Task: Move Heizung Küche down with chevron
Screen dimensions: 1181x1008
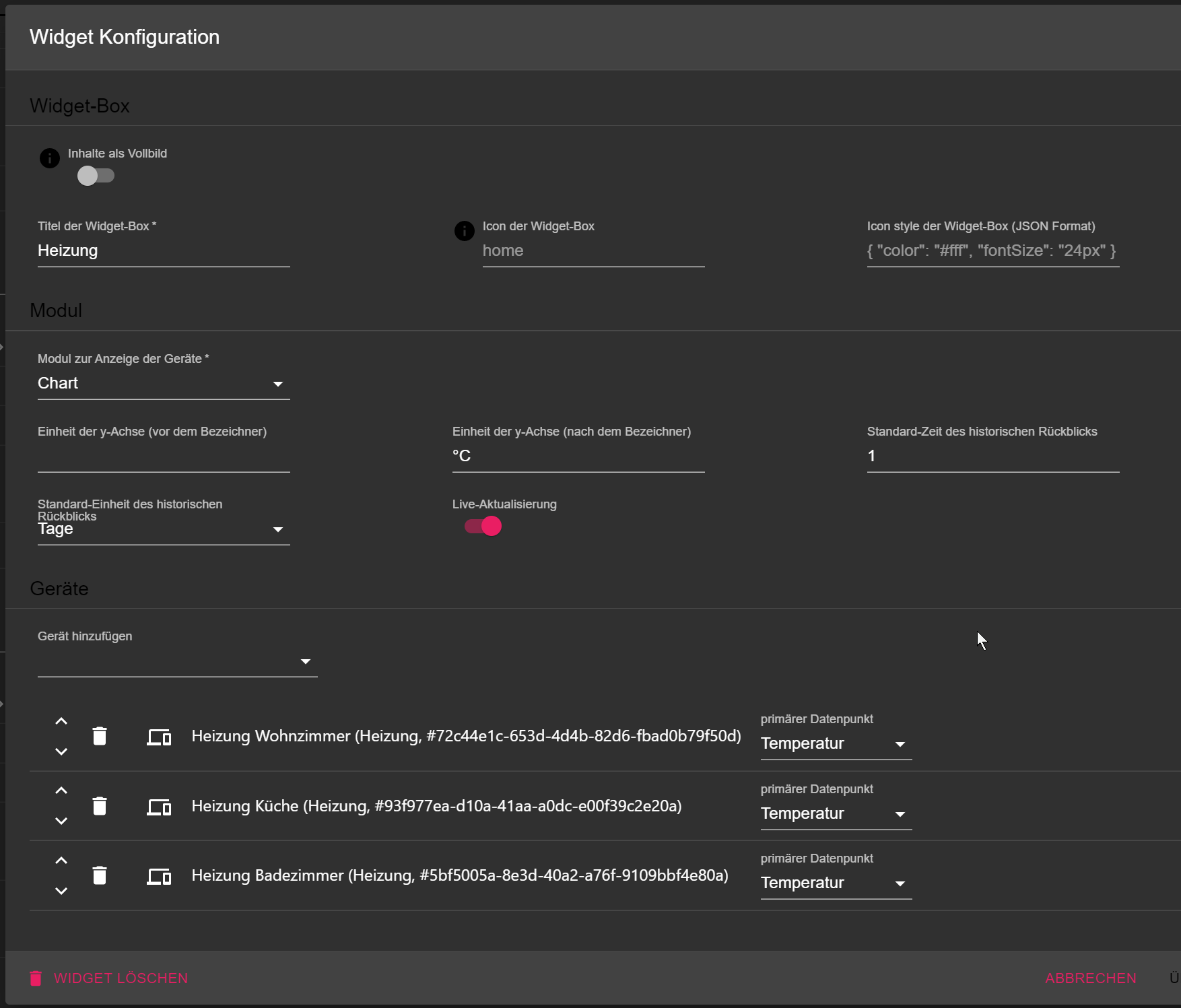Action: (x=61, y=821)
